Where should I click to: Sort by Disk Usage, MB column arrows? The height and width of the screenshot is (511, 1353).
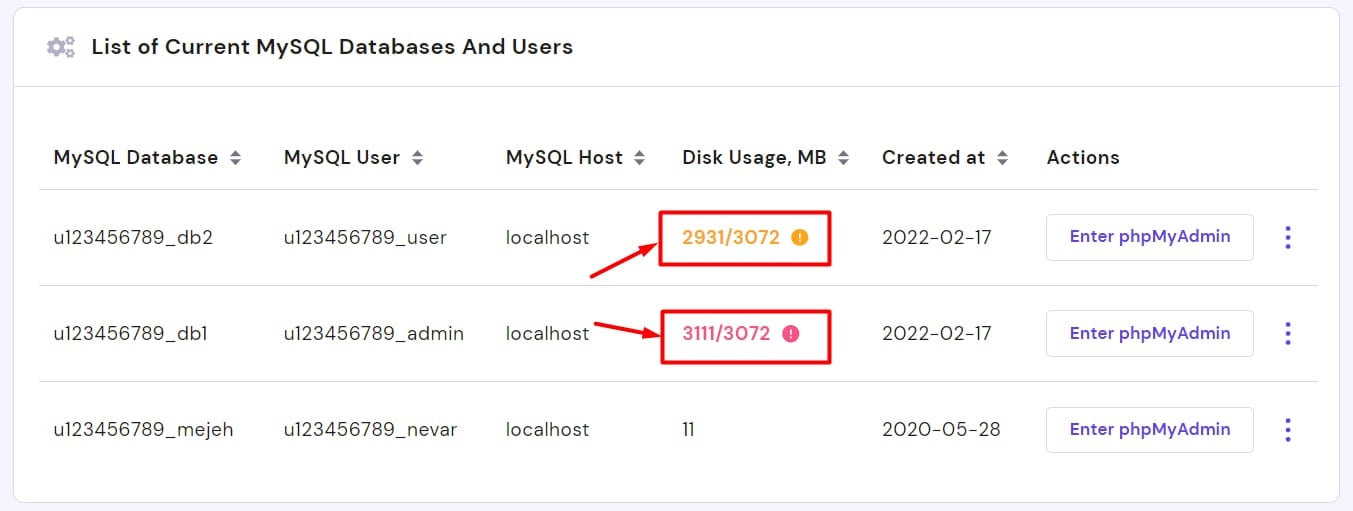[844, 158]
